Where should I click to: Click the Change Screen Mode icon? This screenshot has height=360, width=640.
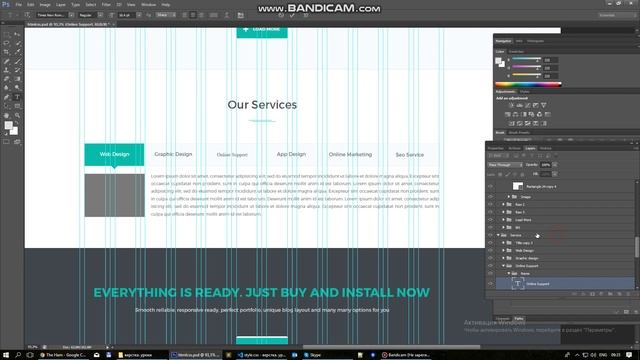17,142
